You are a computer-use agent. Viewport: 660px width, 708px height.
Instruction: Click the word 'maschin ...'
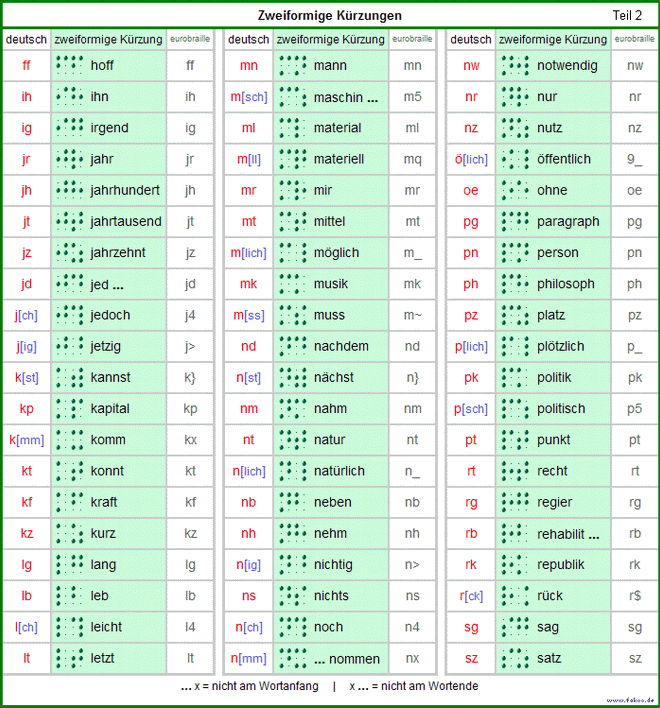coord(346,97)
